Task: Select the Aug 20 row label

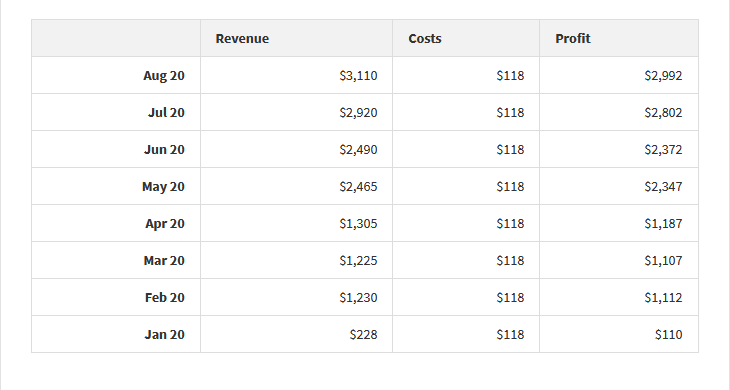Action: pos(164,75)
